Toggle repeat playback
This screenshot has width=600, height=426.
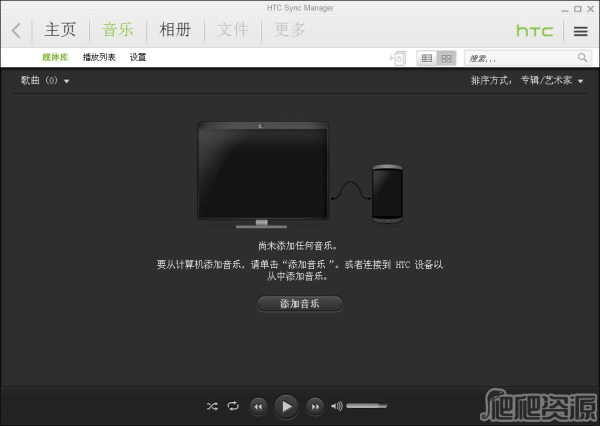click(233, 406)
